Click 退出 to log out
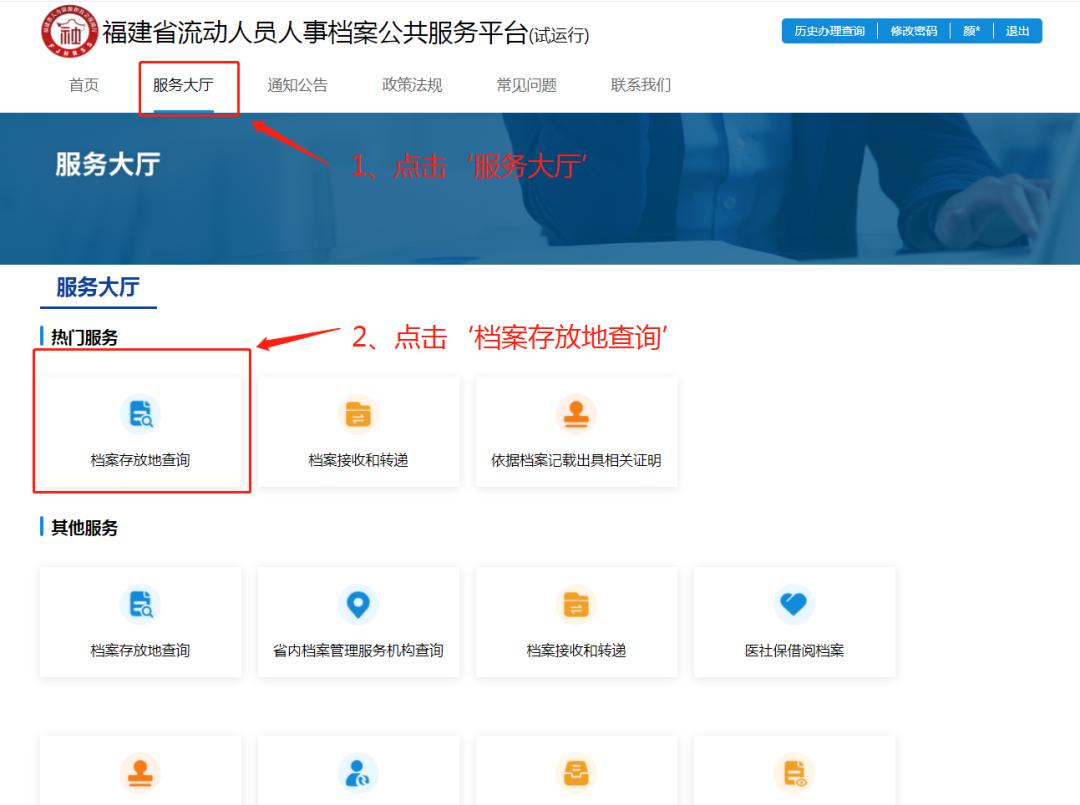Viewport: 1080px width, 805px height. click(1017, 31)
